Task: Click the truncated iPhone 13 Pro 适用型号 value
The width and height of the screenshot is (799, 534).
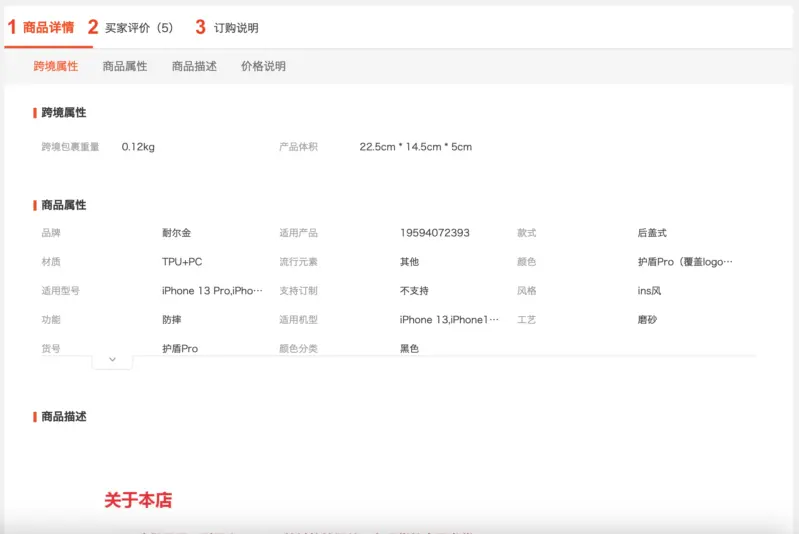Action: [212, 291]
